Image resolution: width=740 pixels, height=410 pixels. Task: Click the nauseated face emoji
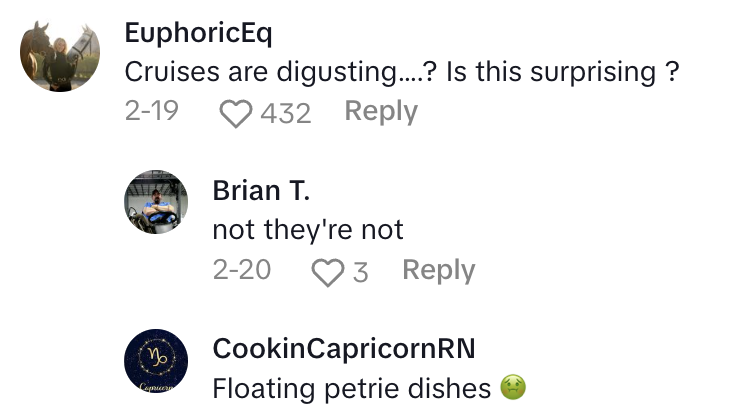point(514,388)
